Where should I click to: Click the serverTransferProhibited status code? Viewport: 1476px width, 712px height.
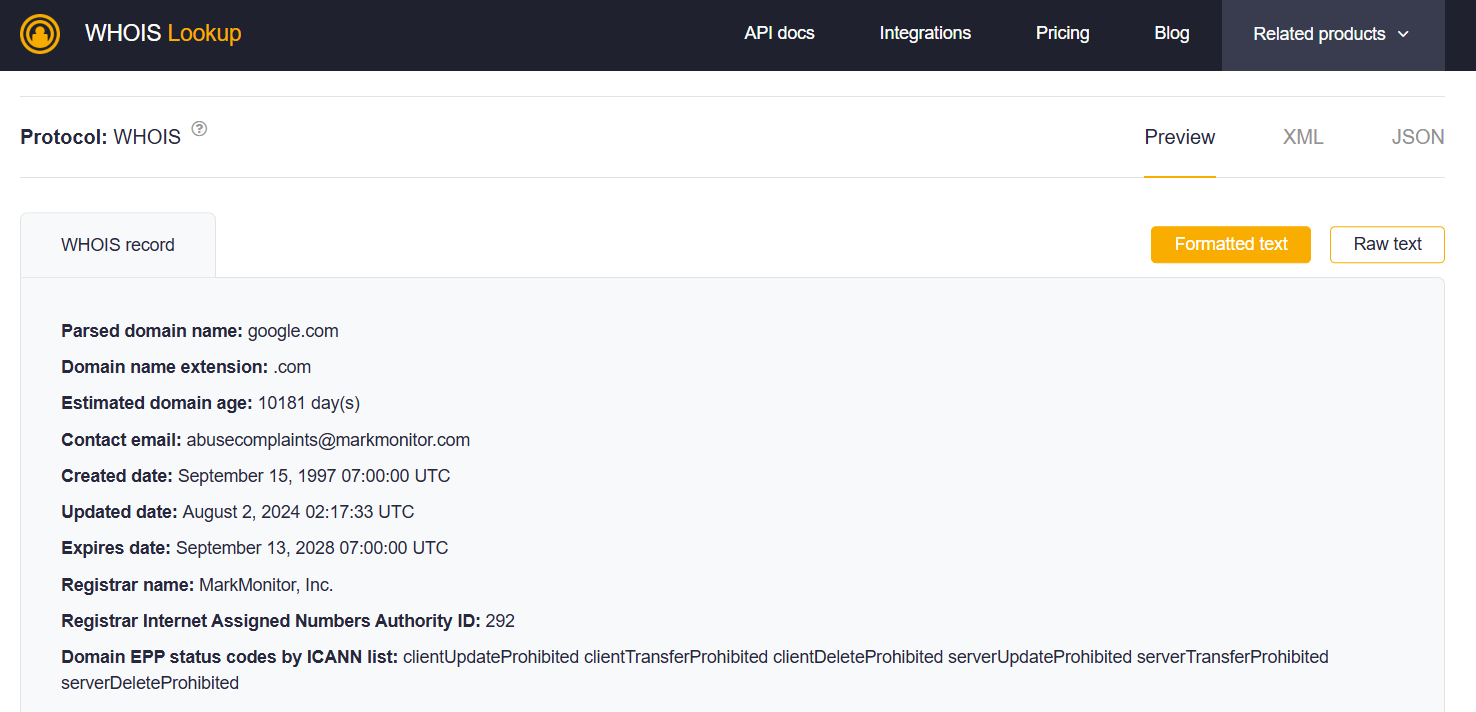click(x=1233, y=657)
